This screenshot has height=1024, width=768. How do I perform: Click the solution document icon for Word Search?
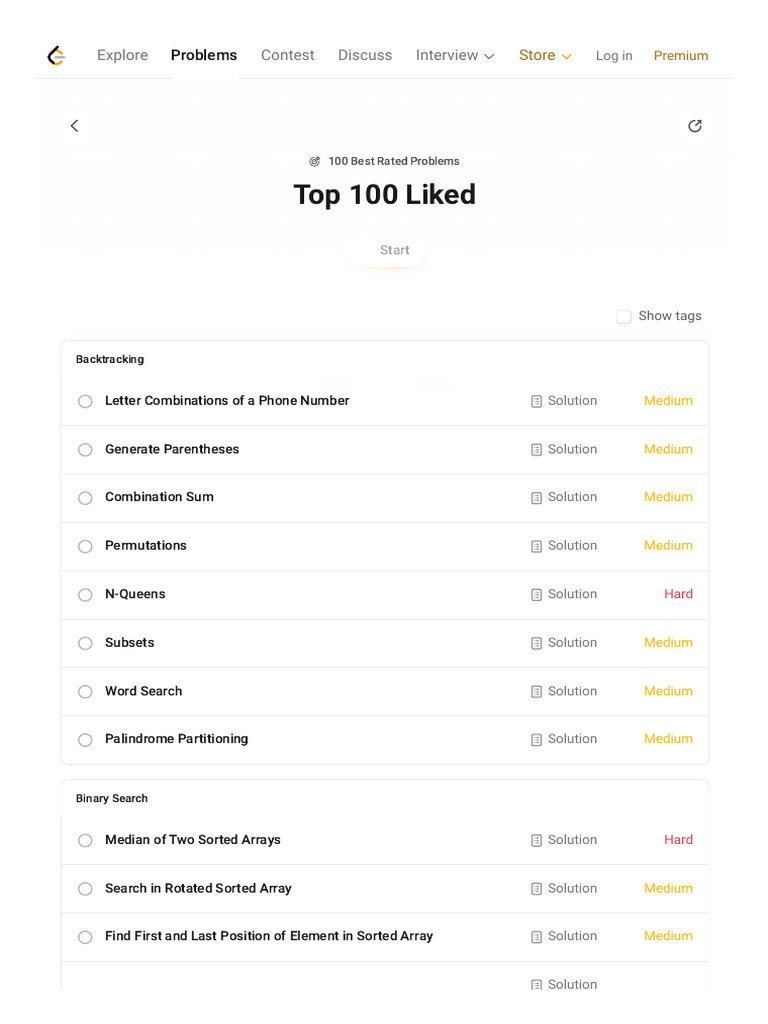[x=536, y=692]
